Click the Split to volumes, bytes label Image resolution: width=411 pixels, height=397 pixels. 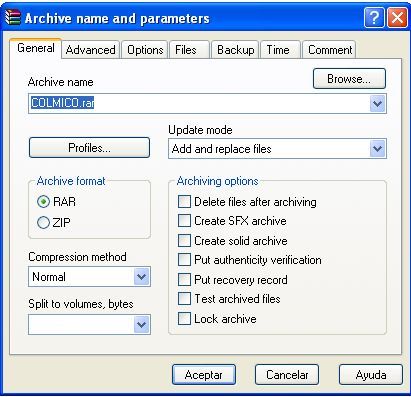(x=81, y=304)
